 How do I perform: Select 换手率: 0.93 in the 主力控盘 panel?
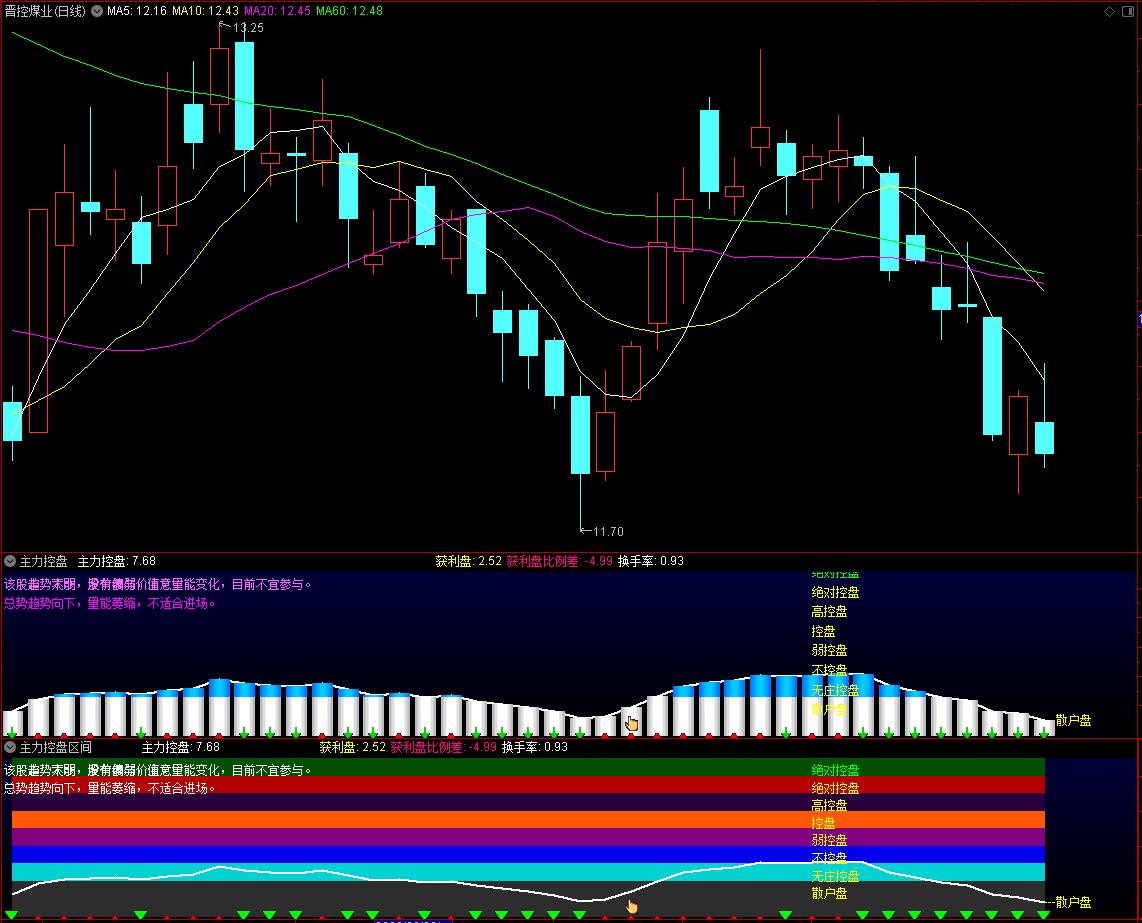tap(651, 561)
